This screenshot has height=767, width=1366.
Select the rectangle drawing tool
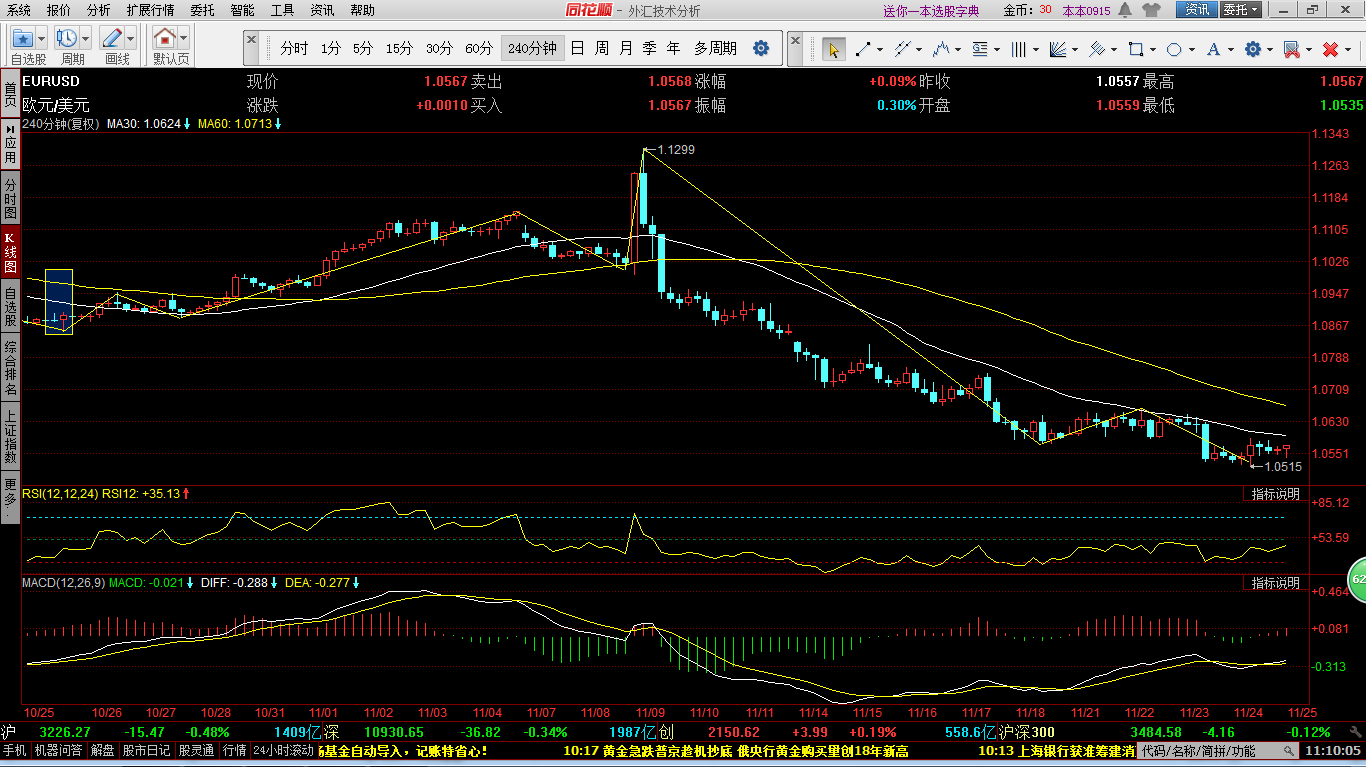1135,49
